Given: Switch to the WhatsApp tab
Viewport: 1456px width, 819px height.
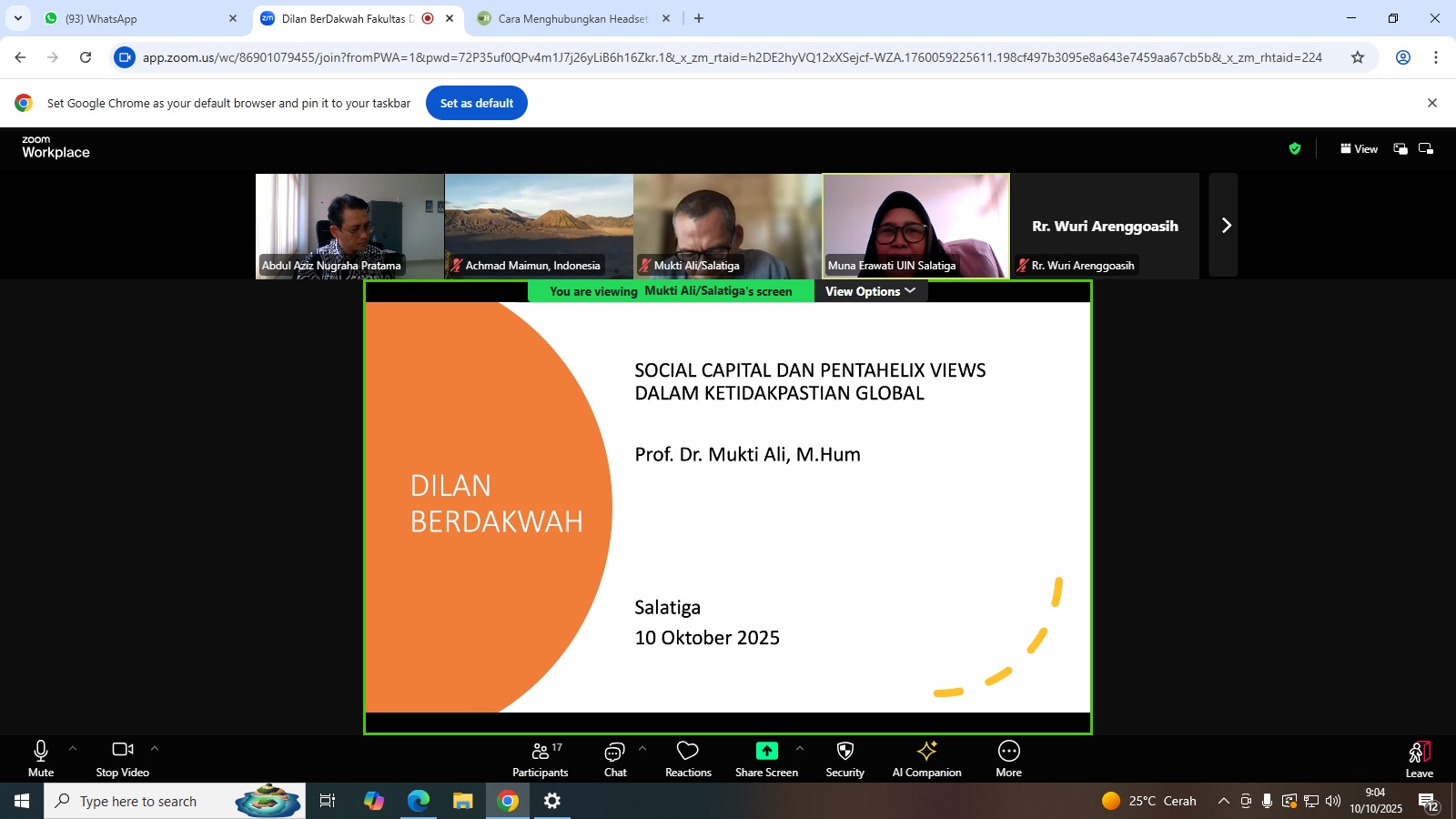Looking at the screenshot, I should pos(136,18).
